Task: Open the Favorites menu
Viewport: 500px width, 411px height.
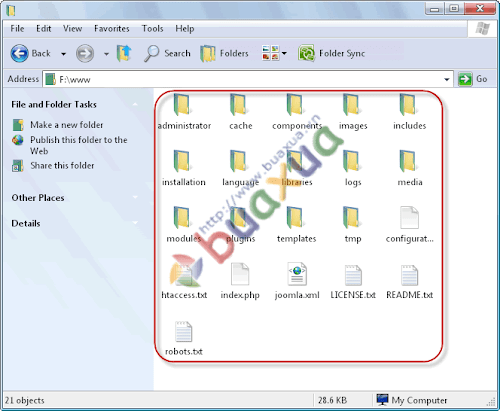Action: (x=112, y=29)
